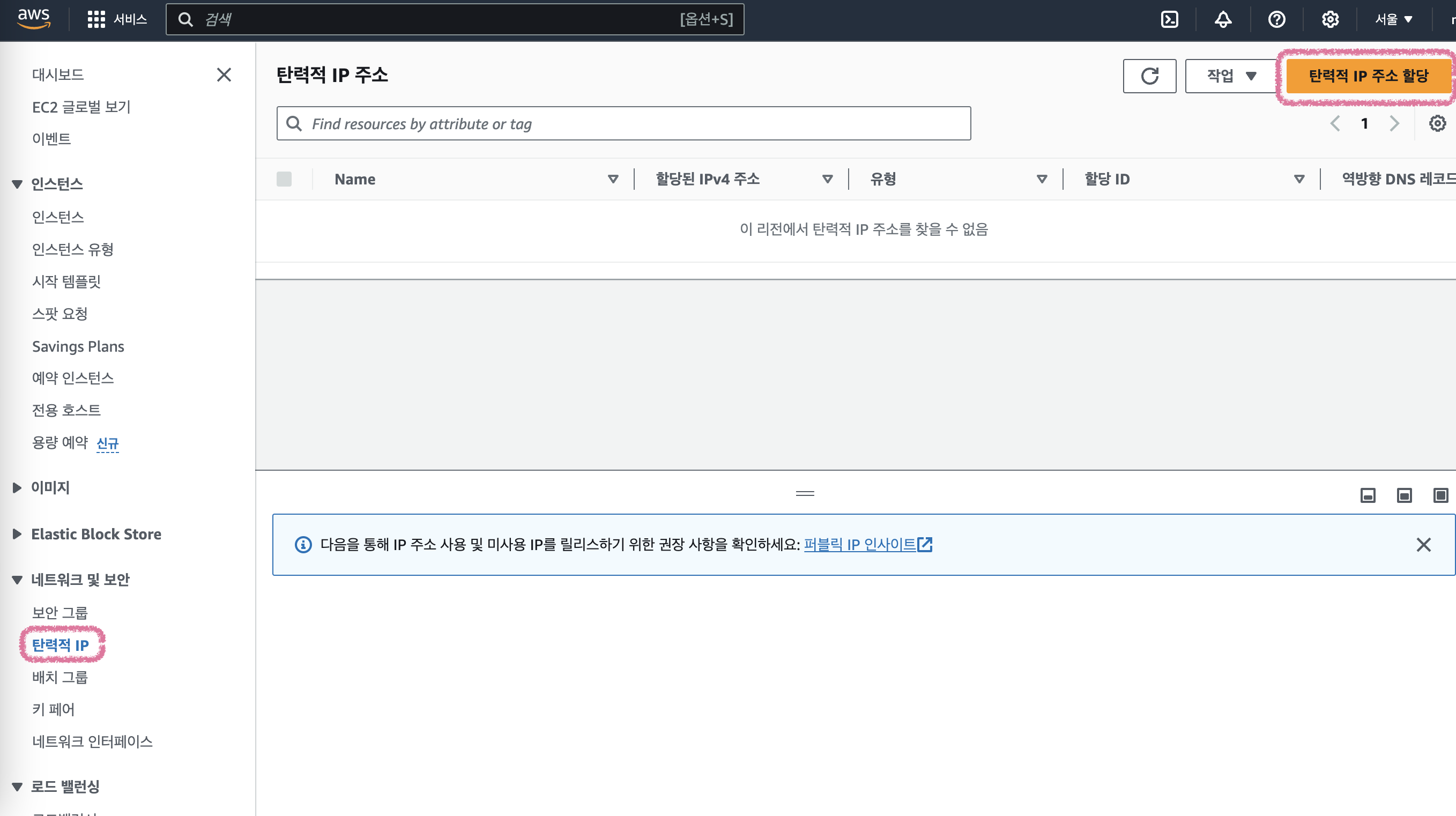Screen dimensions: 1456x816
Task: Expand the Elastic Block Store section
Action: coord(17,534)
